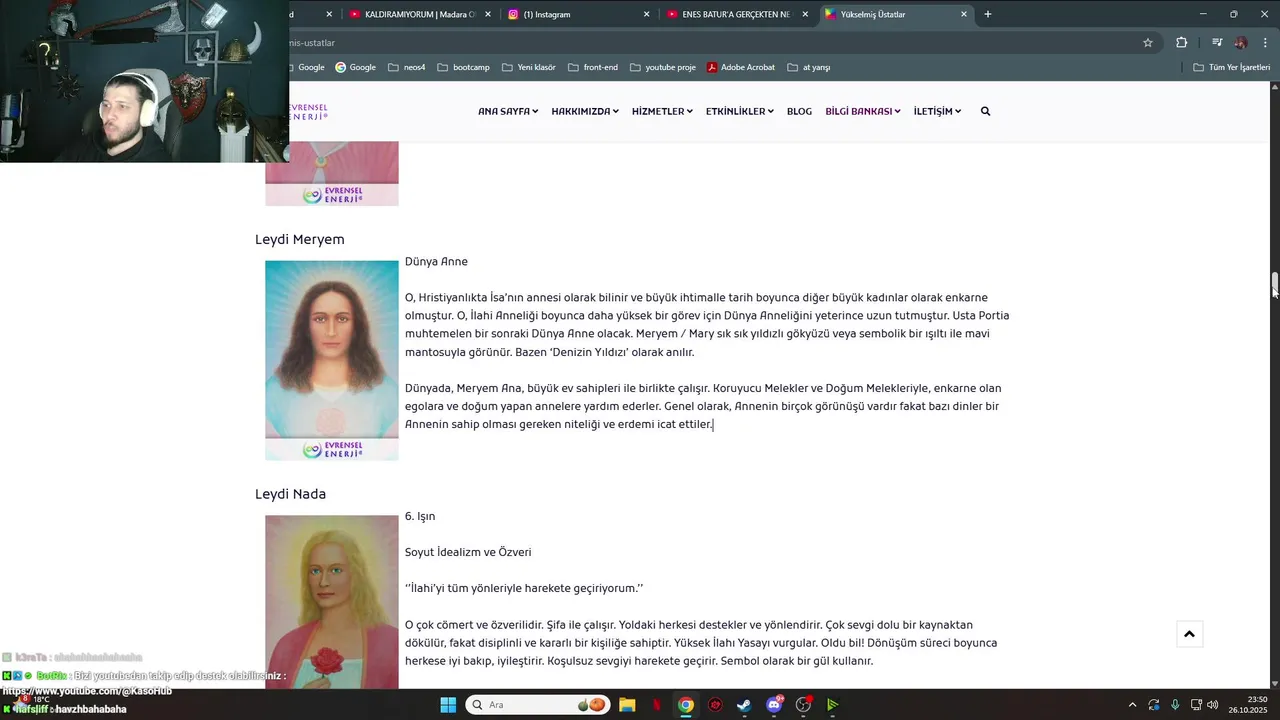
Task: Open the Steam app from the taskbar
Action: point(744,705)
